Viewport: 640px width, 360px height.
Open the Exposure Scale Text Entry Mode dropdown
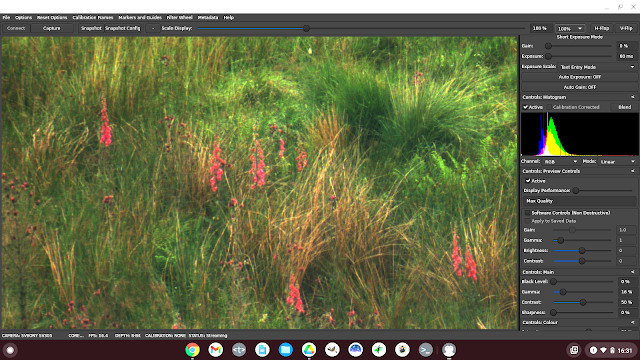click(597, 67)
